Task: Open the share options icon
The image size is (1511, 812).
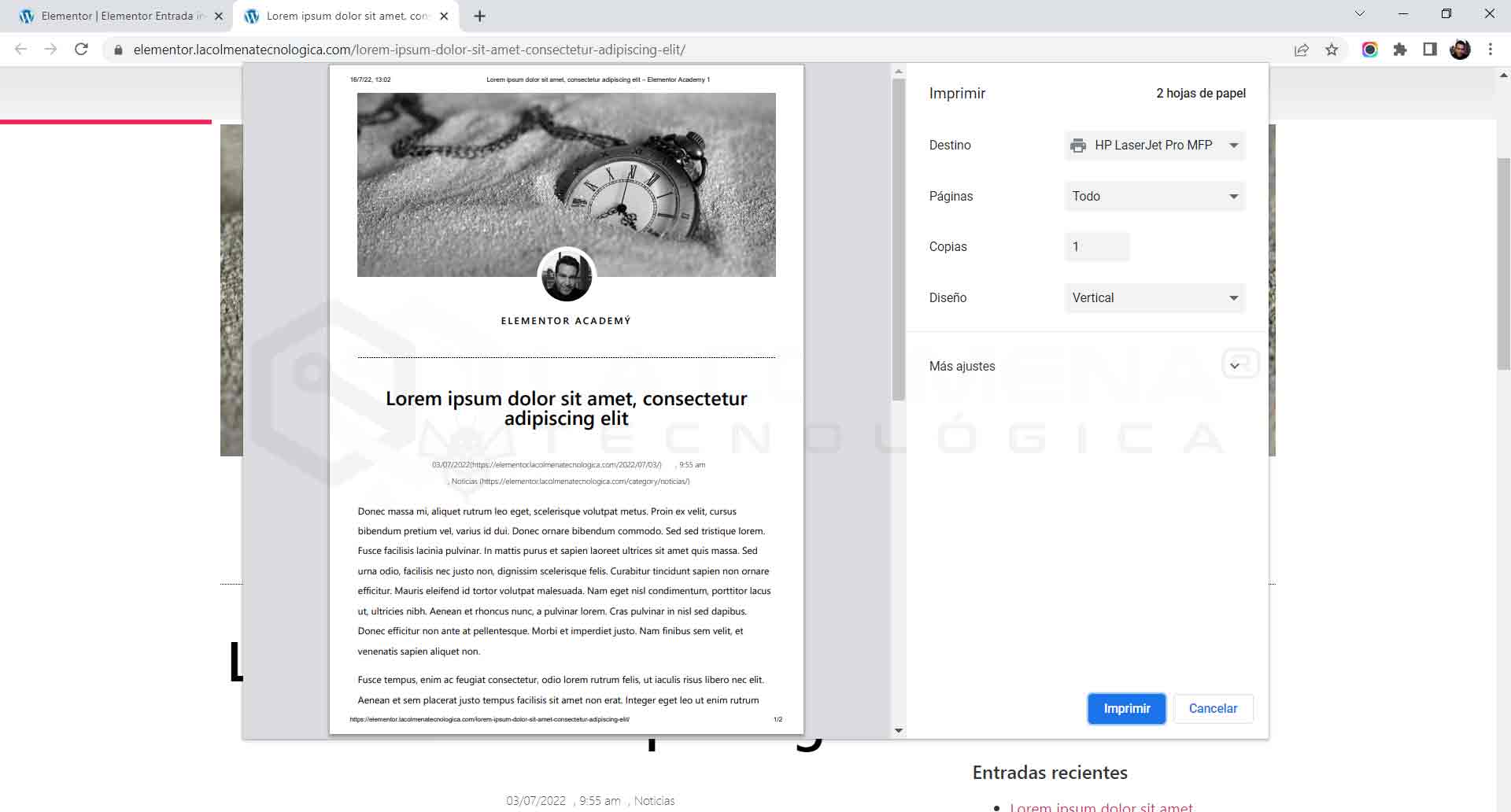Action: point(1302,49)
